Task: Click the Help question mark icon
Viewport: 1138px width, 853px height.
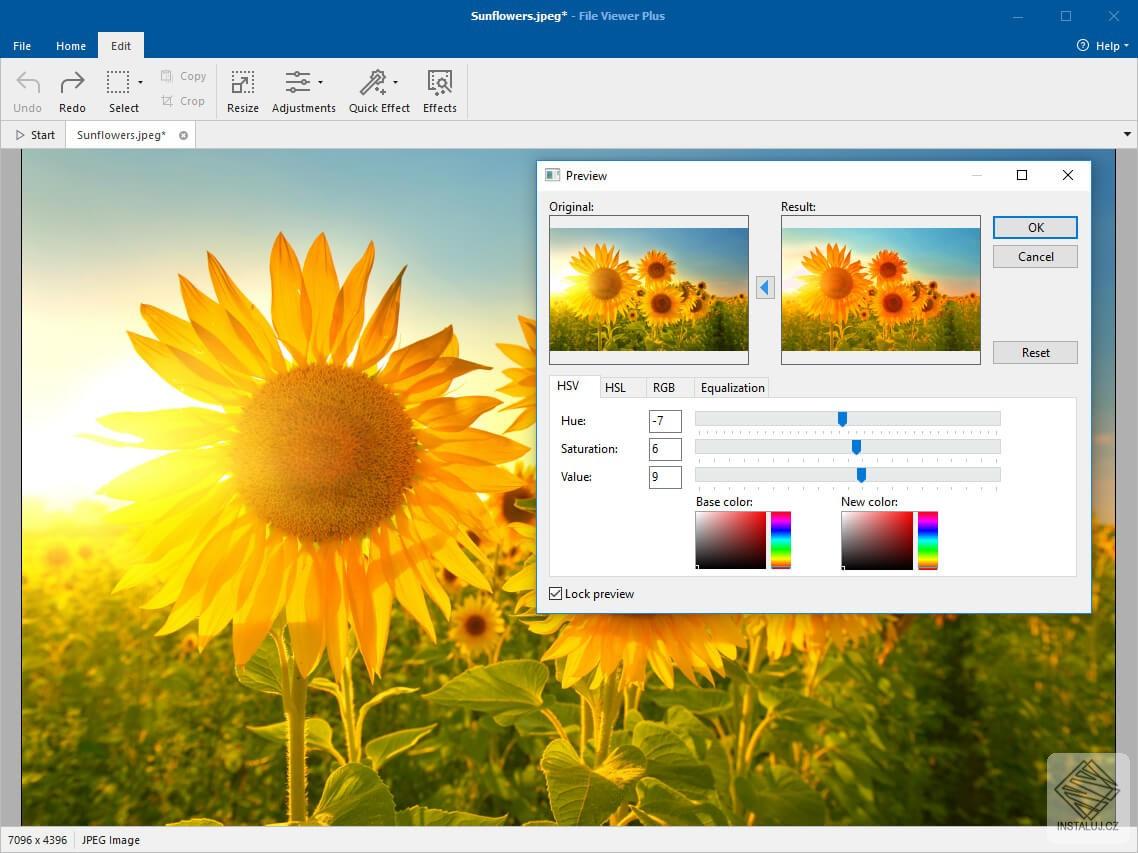Action: (1082, 45)
